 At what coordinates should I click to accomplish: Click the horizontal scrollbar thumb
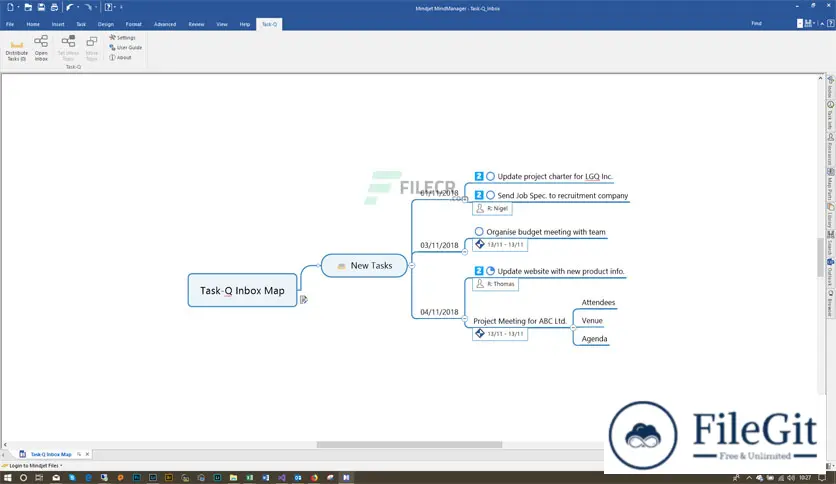[409, 445]
